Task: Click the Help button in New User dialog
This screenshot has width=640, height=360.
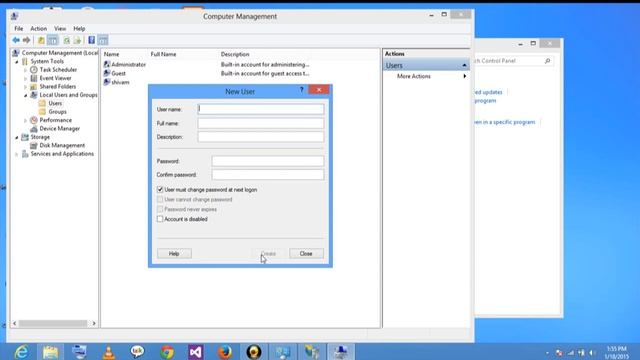Action: point(174,253)
